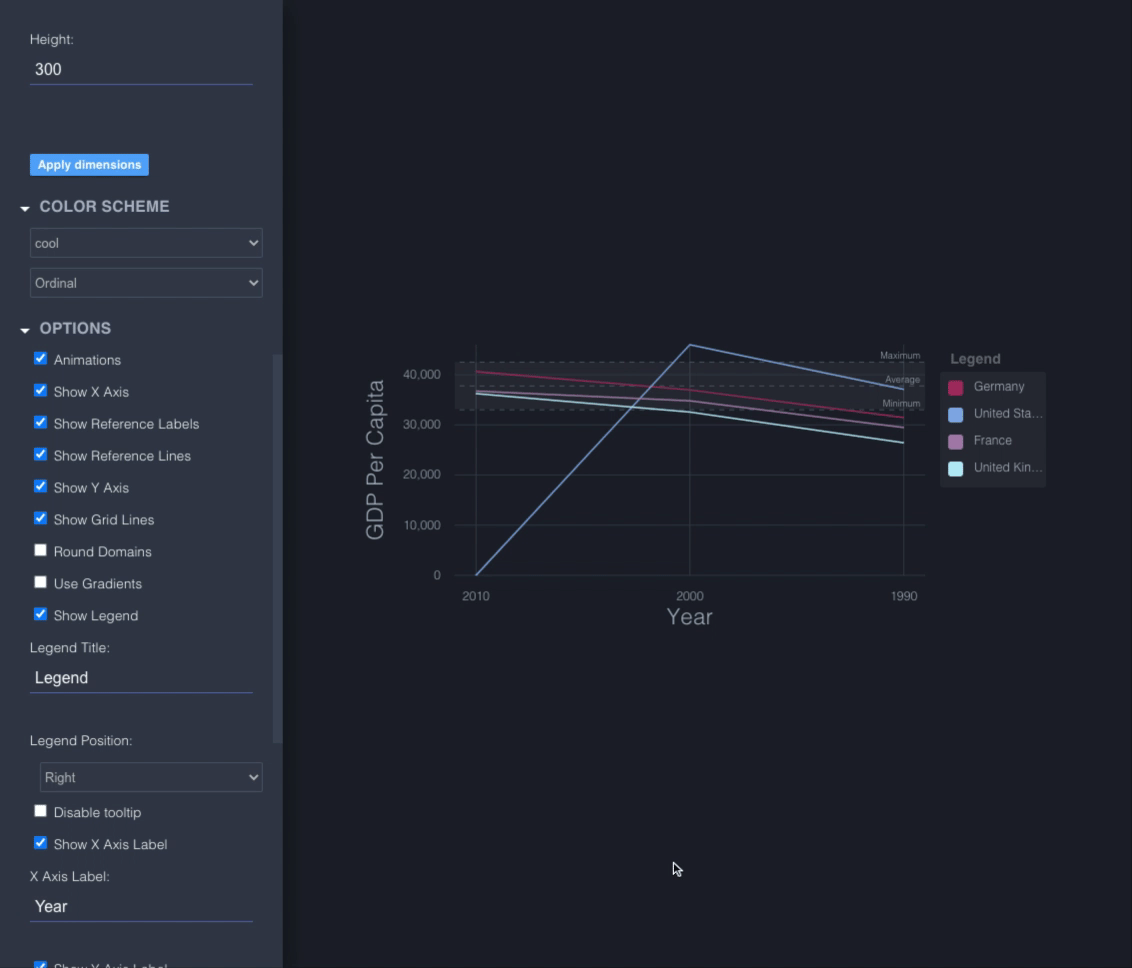Image resolution: width=1132 pixels, height=968 pixels.
Task: Collapse the COLOR SCHEME section
Action: click(x=25, y=208)
